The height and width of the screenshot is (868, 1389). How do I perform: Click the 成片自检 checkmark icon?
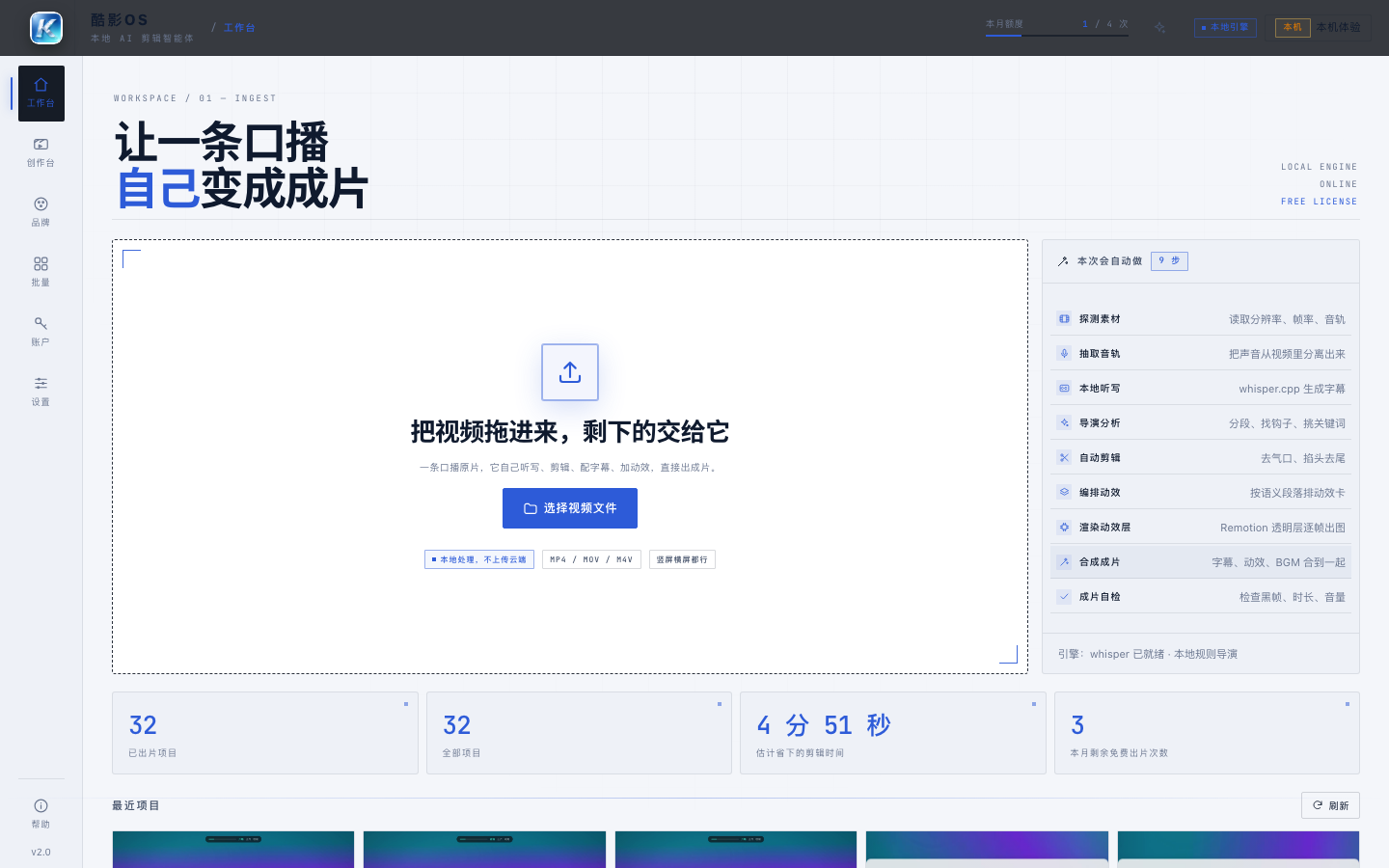pos(1064,596)
